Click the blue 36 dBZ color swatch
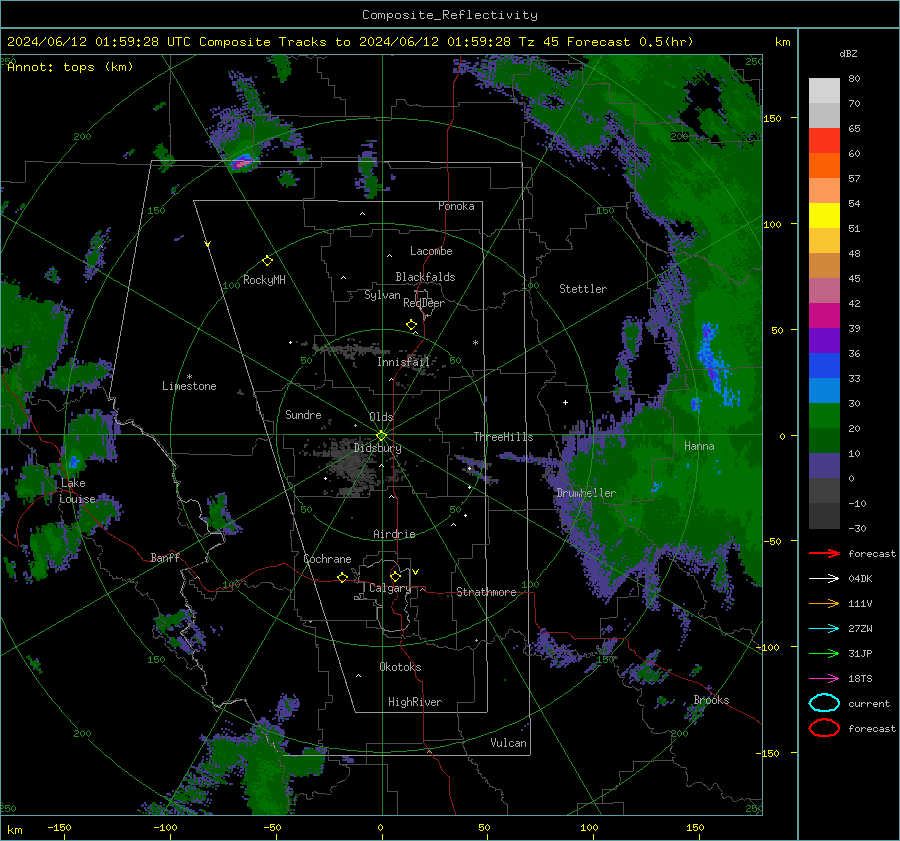This screenshot has width=900, height=841. click(824, 365)
